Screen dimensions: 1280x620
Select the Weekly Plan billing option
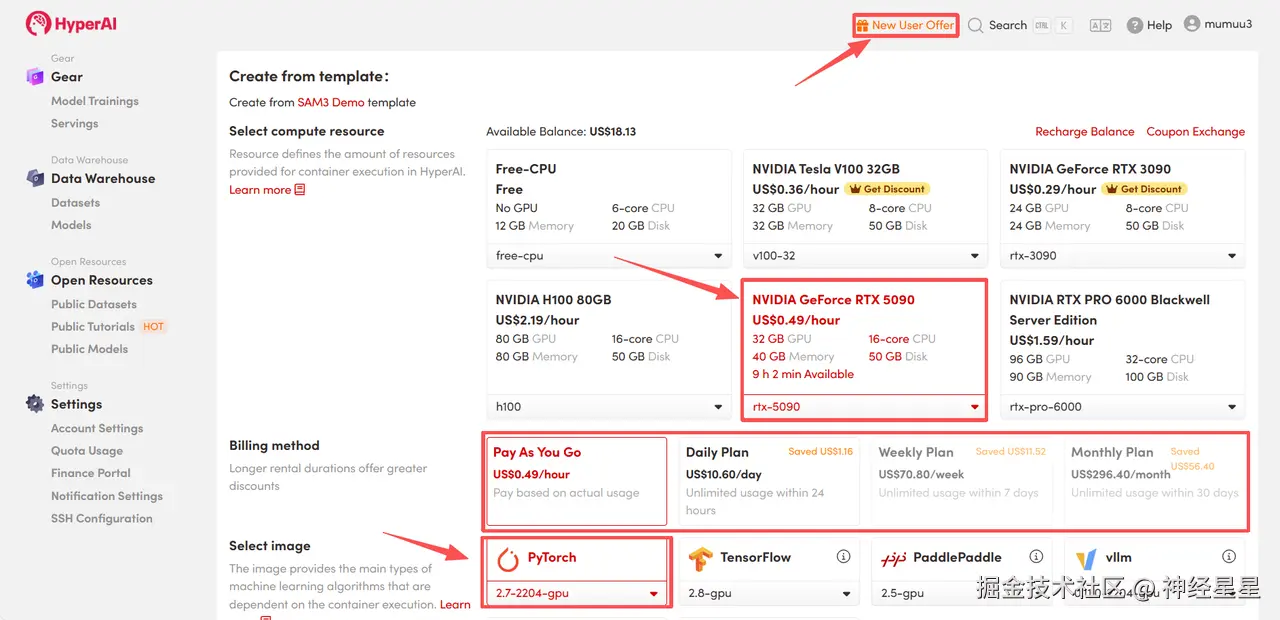(961, 480)
